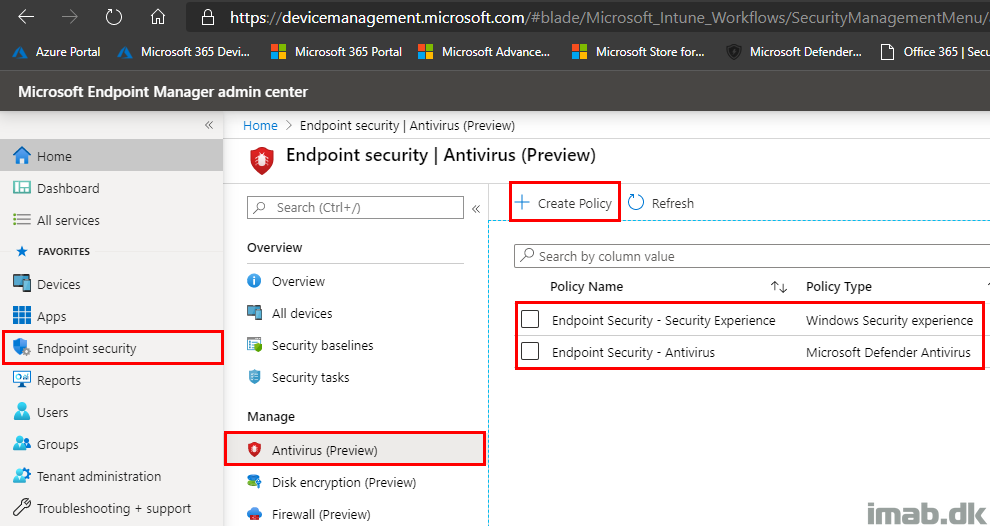Click the Tenant administration icon
Image resolution: width=990 pixels, height=526 pixels.
click(22, 475)
